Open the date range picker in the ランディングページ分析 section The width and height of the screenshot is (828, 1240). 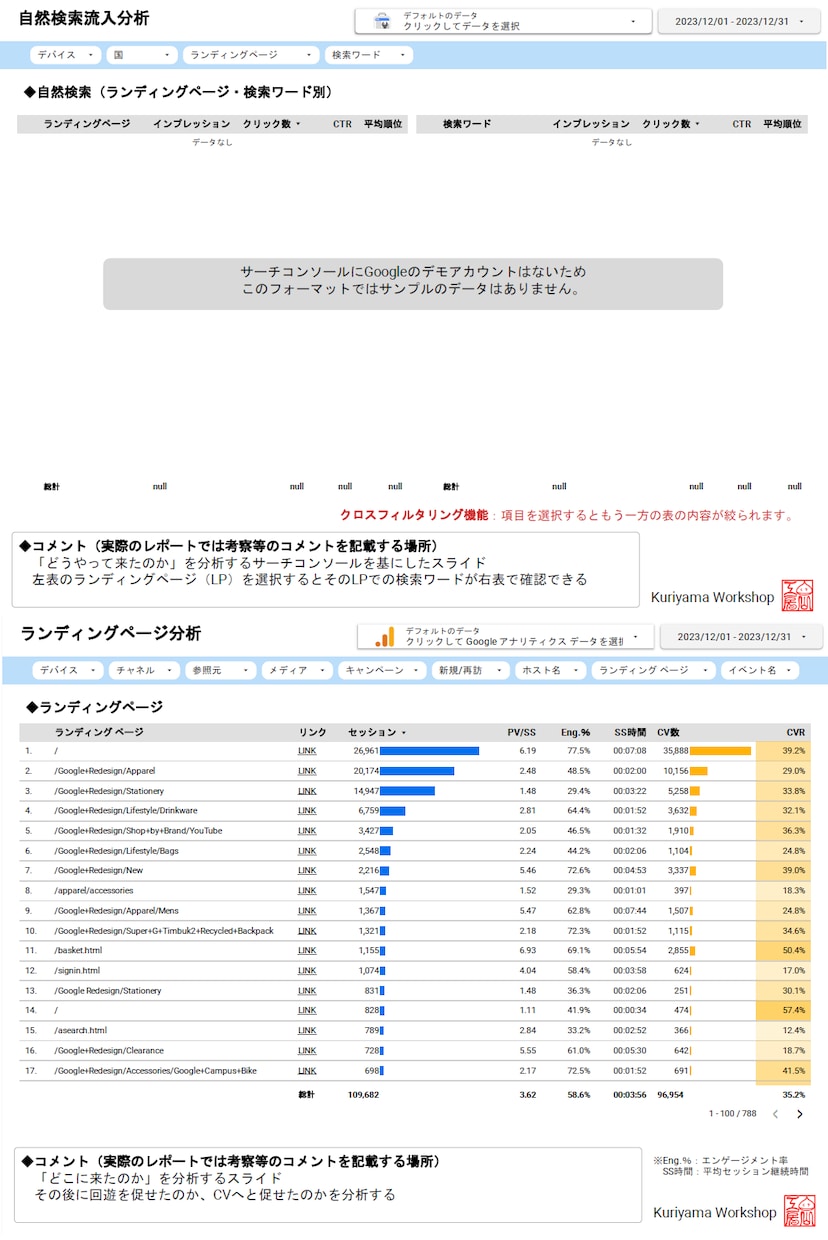click(x=741, y=637)
